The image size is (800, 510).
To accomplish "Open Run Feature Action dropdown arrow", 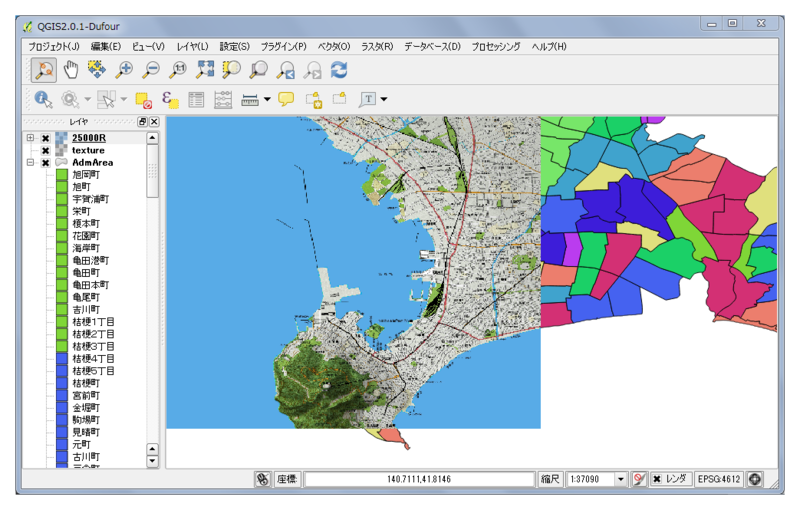I will (x=87, y=99).
